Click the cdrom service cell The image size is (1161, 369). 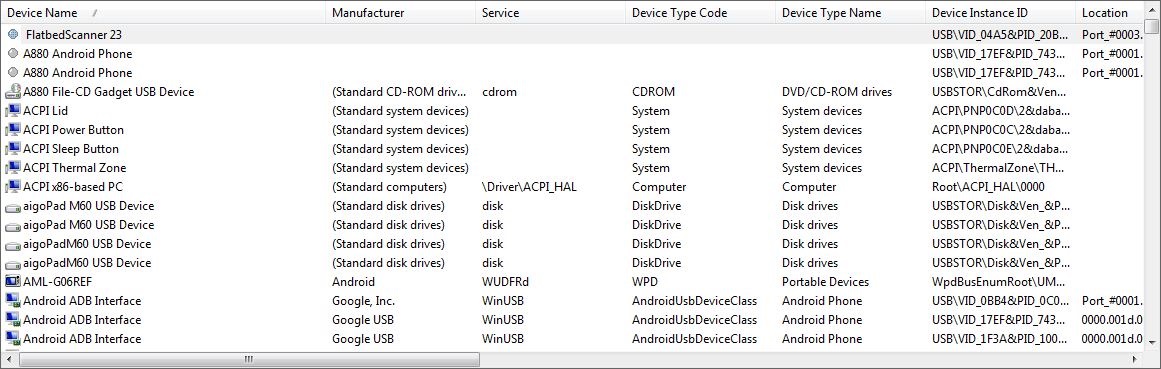pos(499,92)
